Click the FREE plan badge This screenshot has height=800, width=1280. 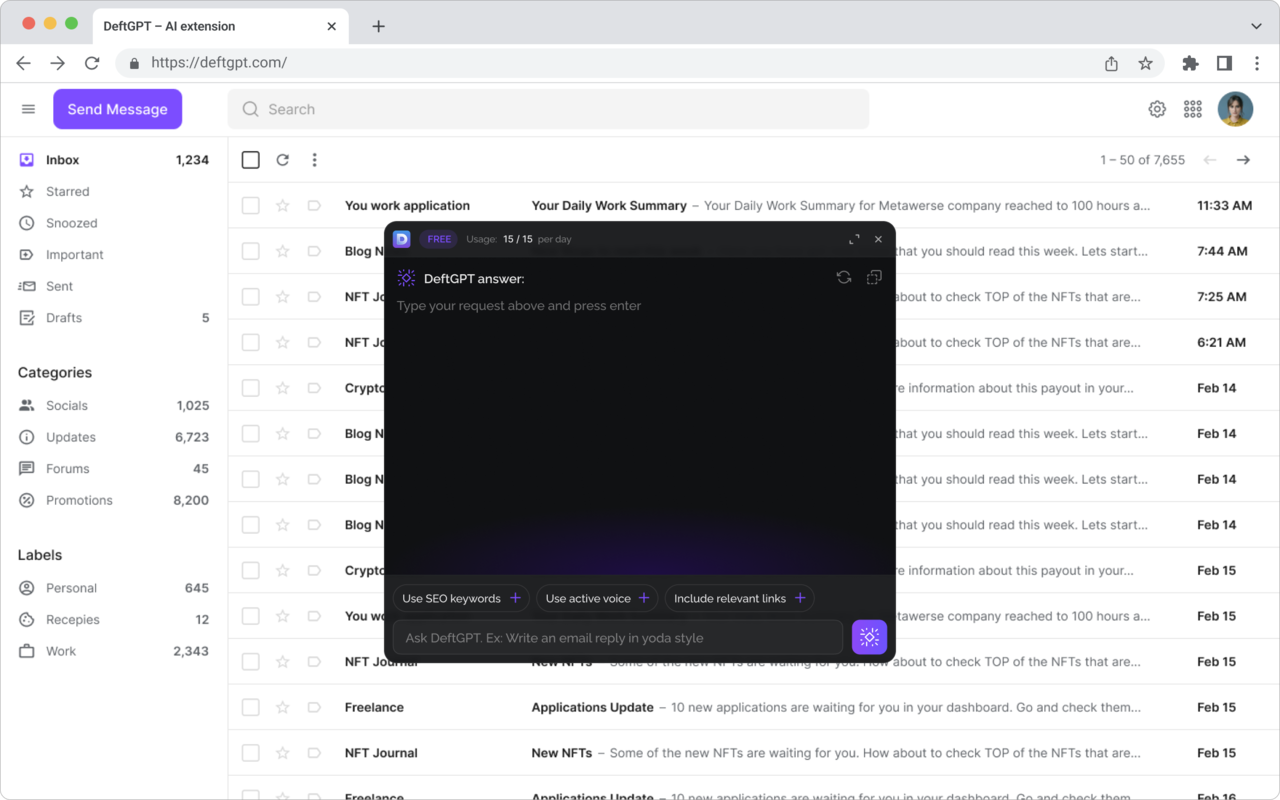pos(439,239)
